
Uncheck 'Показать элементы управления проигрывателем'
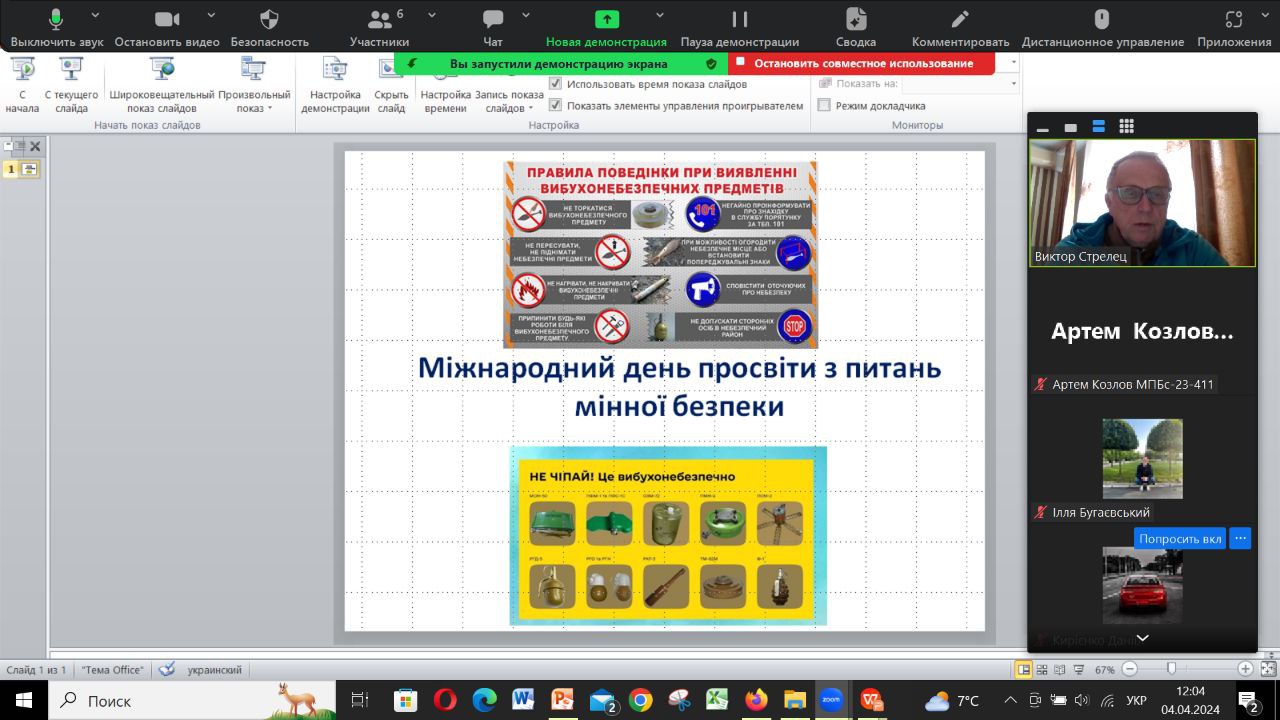[x=556, y=105]
